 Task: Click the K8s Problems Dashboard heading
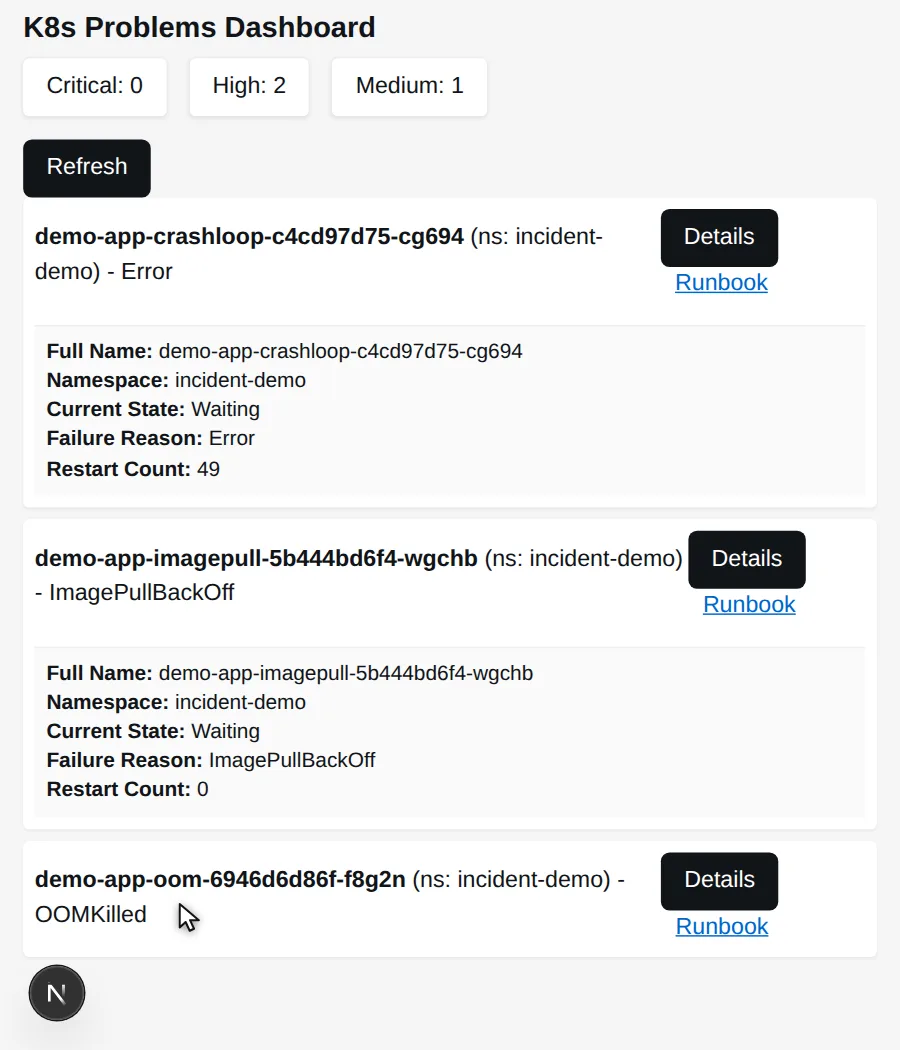coord(200,27)
